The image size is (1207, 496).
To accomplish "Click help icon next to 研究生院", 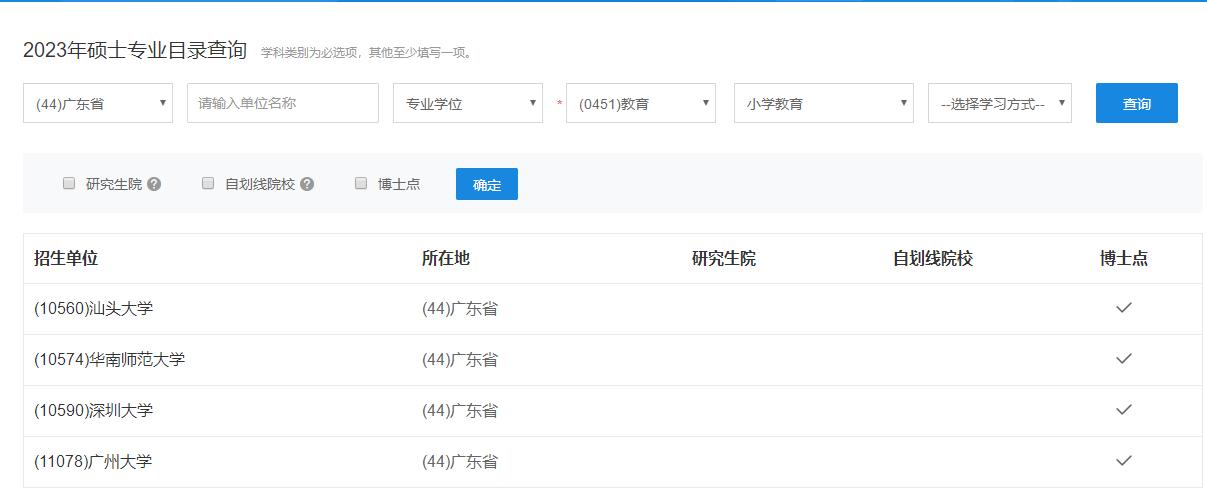I will coord(154,184).
